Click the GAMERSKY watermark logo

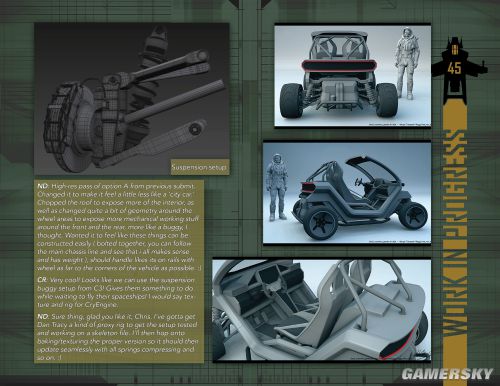[447, 374]
